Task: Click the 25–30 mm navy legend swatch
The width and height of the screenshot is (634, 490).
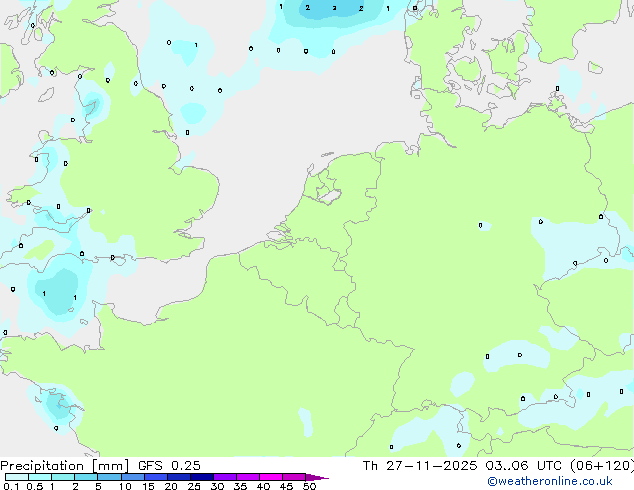Action: [202, 477]
